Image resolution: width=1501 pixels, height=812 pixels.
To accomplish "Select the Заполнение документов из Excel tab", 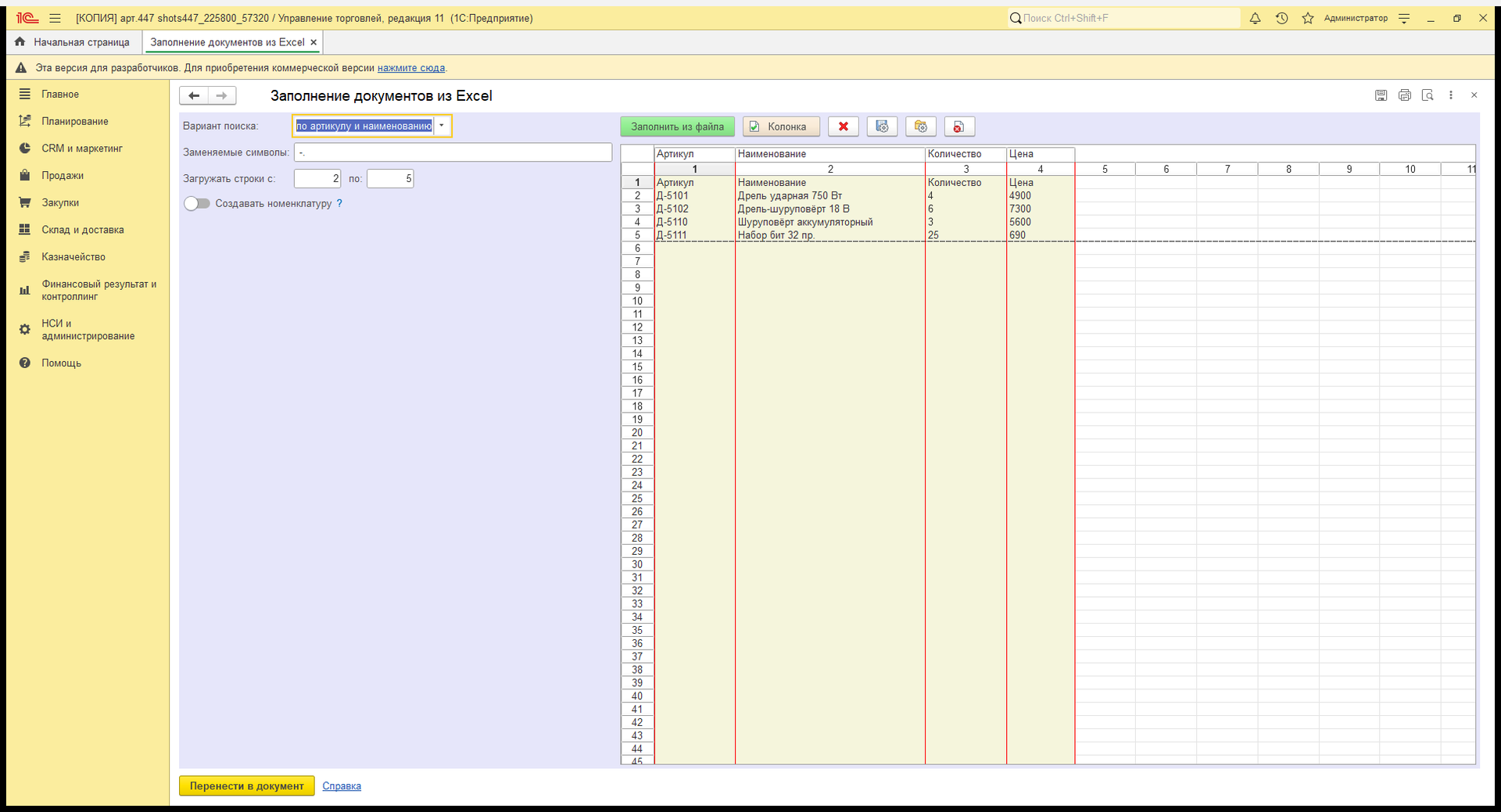I will [x=227, y=42].
